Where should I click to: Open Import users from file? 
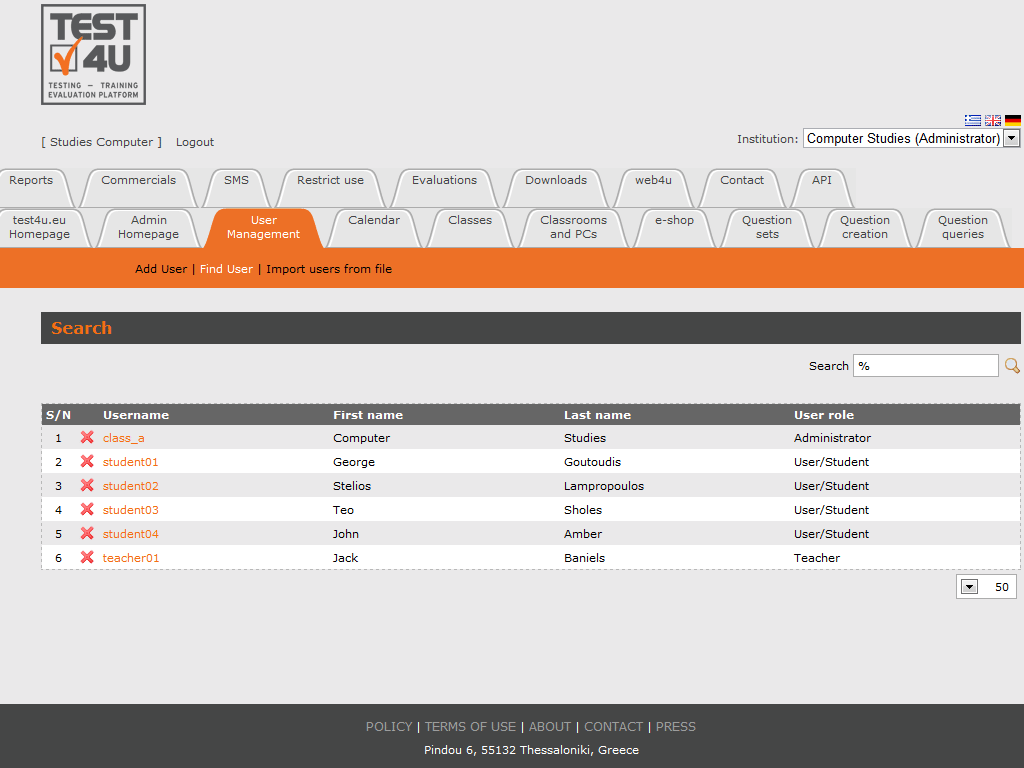point(329,269)
